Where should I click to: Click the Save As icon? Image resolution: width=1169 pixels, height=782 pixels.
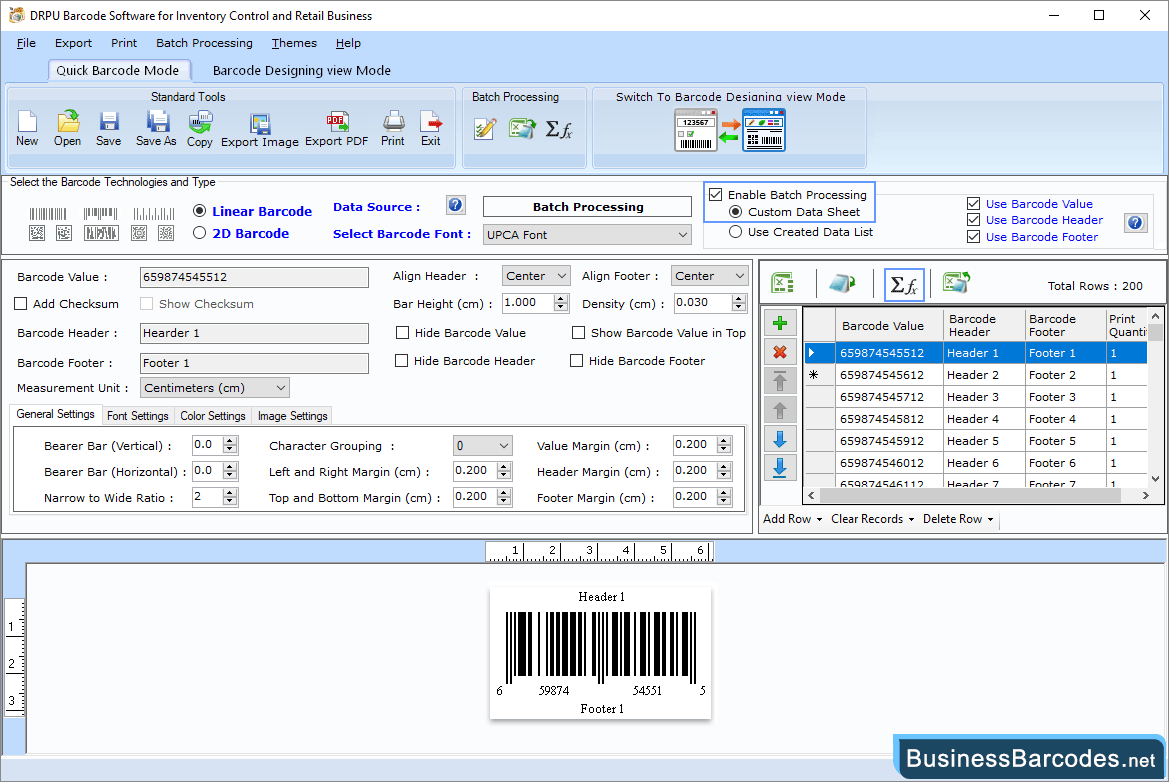pos(156,127)
